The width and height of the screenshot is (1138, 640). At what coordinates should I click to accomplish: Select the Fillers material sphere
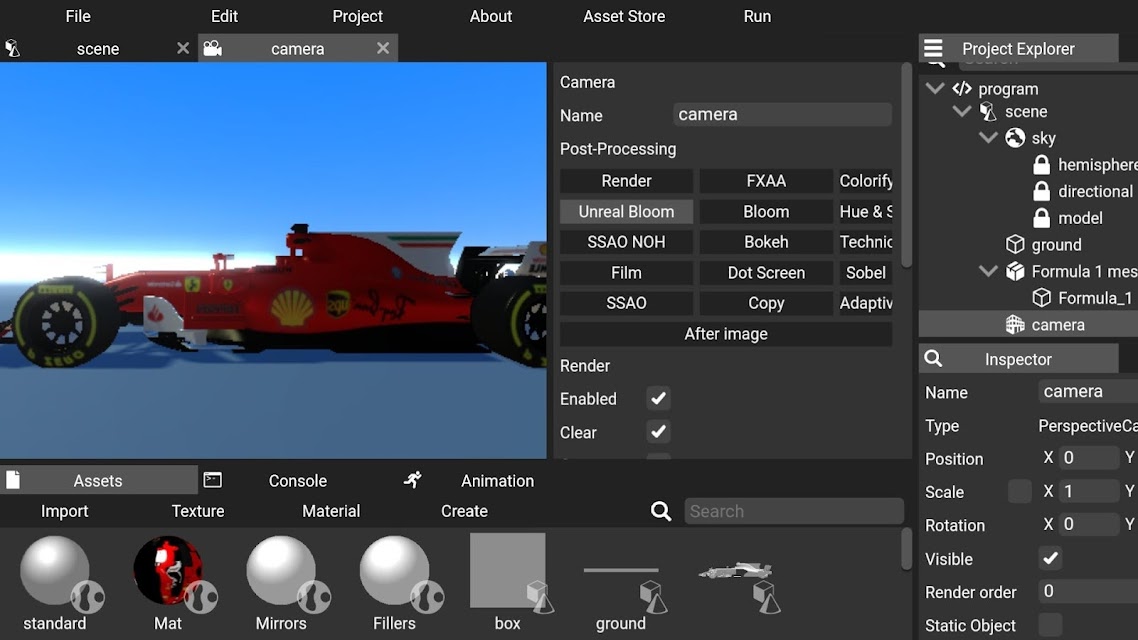pos(395,570)
